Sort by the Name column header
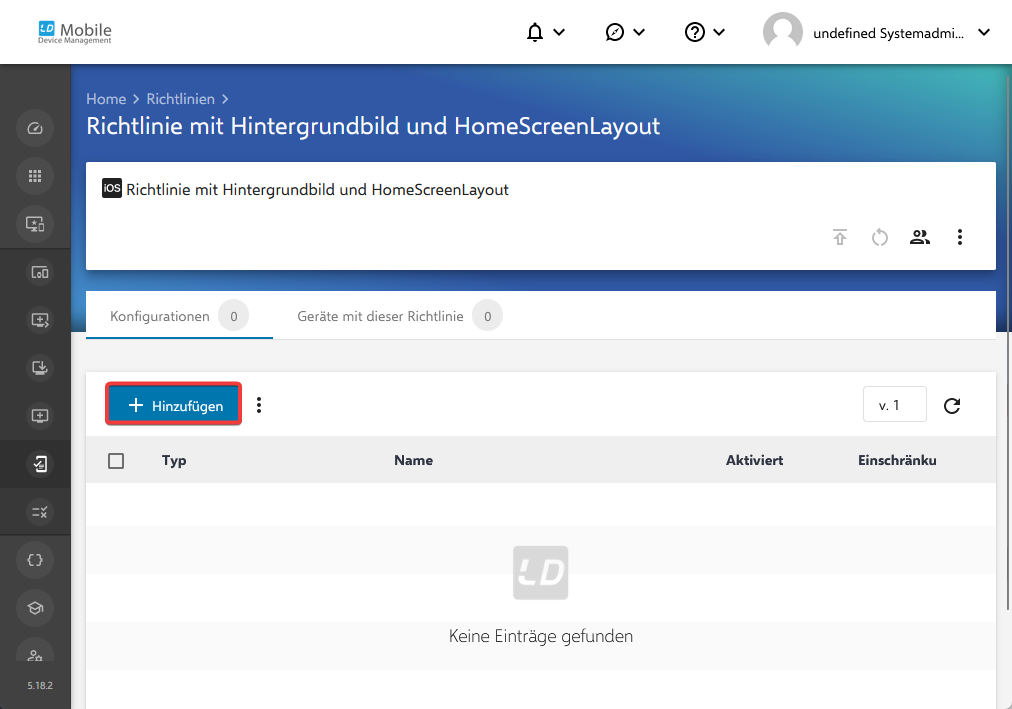Screen dimensions: 1012x709 (414, 460)
